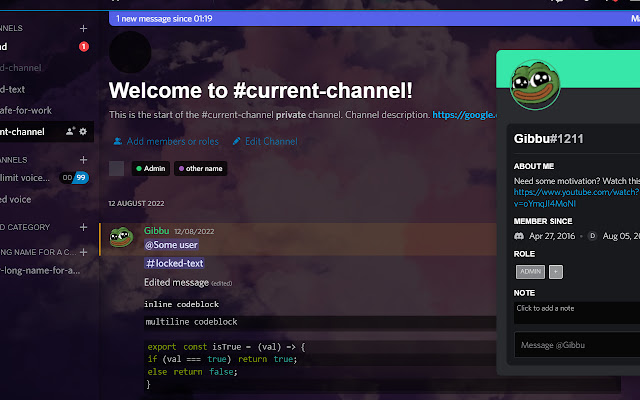Select the other name role pill
Viewport: 640px width, 400px height.
click(x=200, y=169)
